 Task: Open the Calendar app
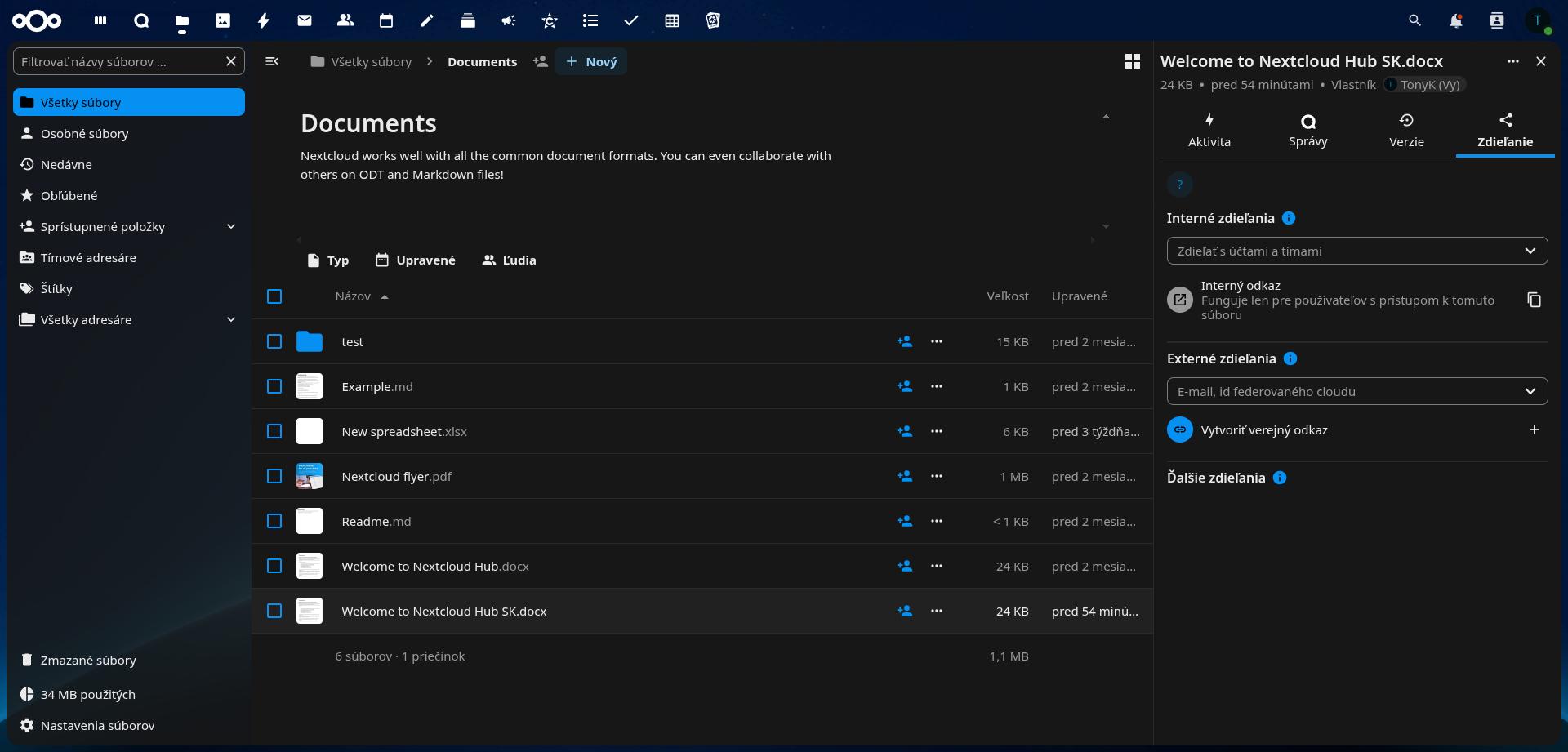tap(386, 20)
